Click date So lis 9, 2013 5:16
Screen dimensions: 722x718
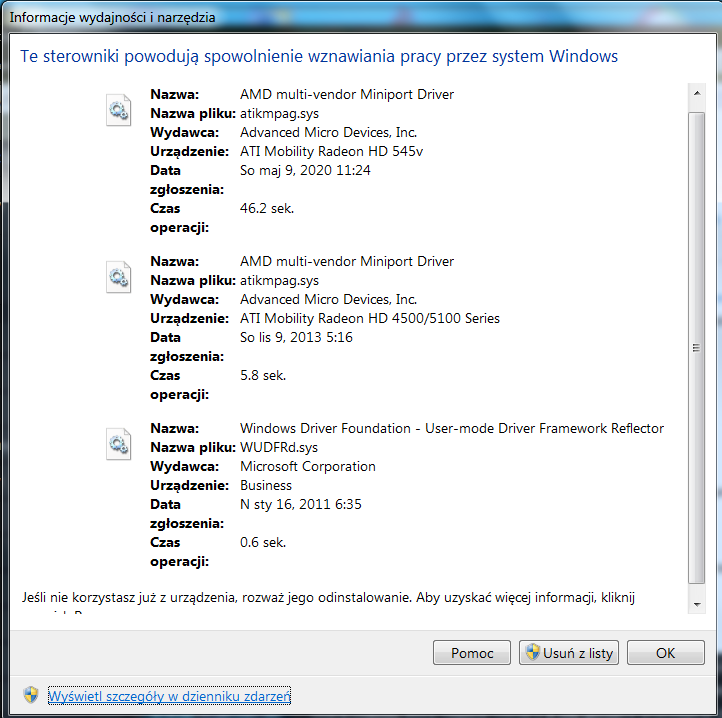point(296,337)
